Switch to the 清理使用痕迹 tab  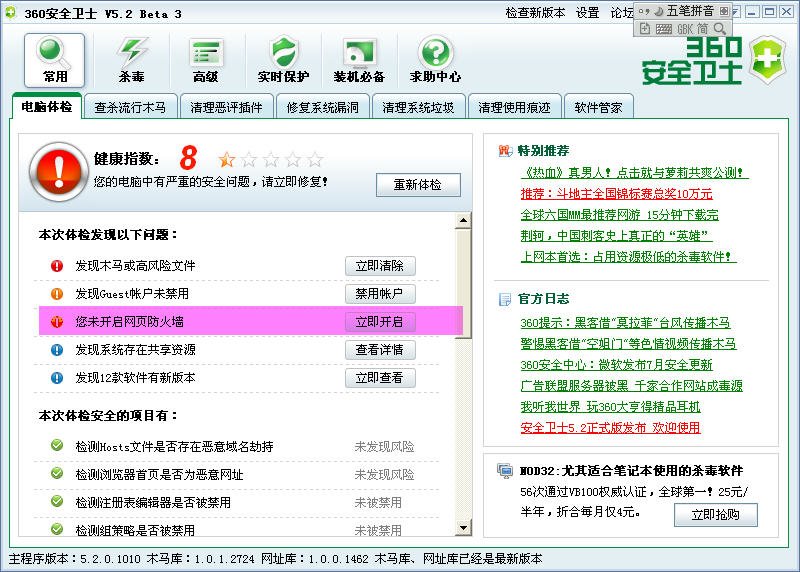pos(514,107)
